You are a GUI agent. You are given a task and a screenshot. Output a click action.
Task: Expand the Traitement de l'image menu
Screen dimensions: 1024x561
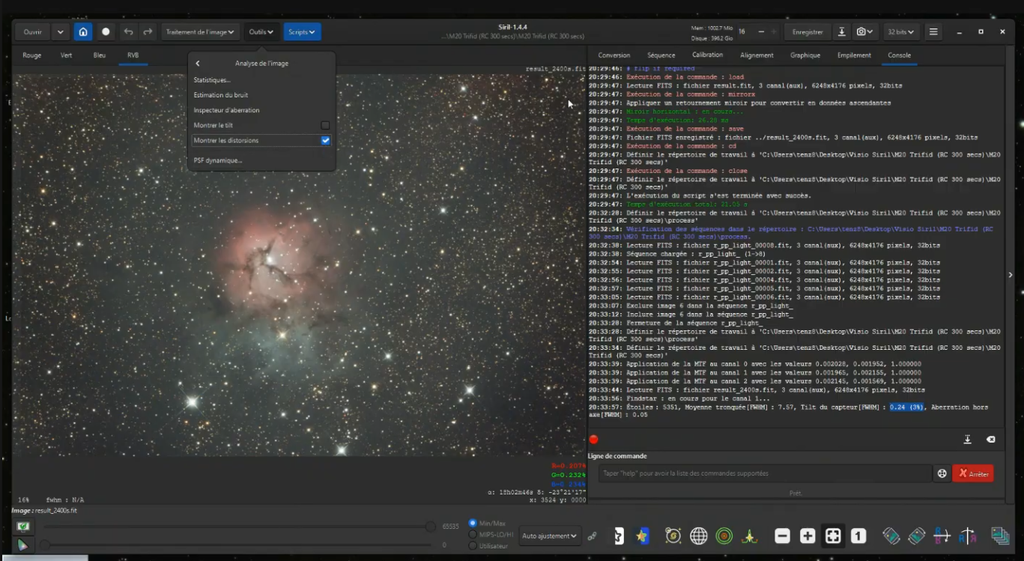pos(199,31)
